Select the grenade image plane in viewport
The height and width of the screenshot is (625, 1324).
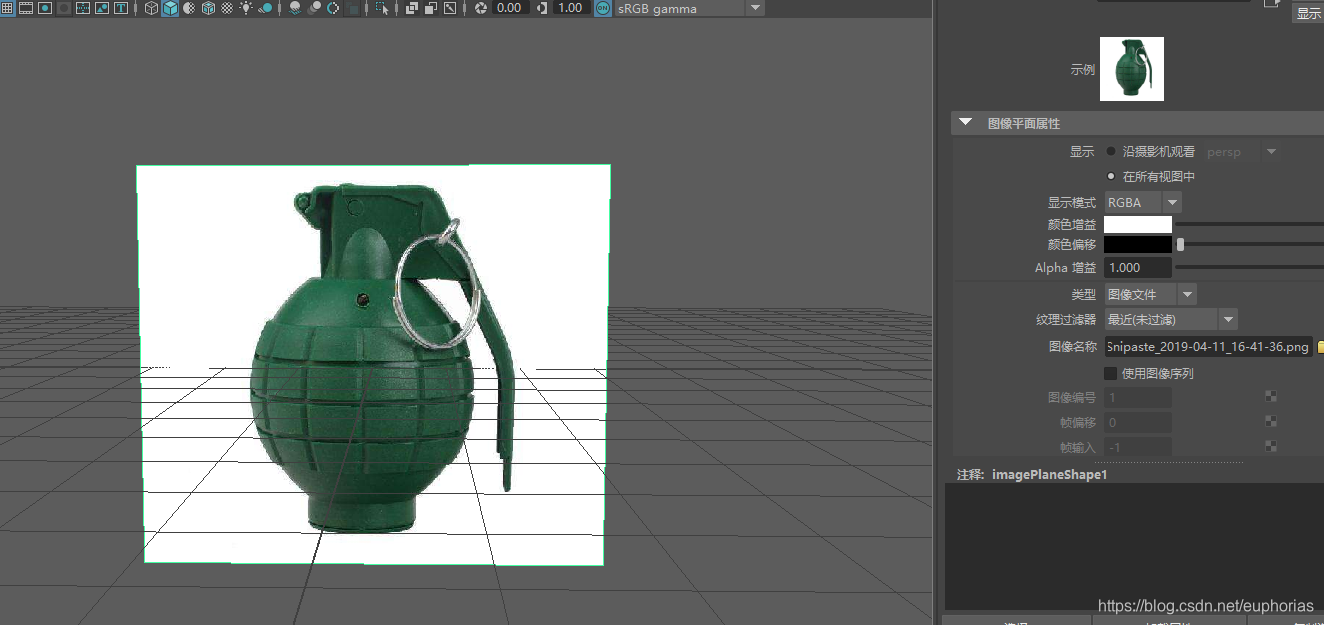coord(373,365)
